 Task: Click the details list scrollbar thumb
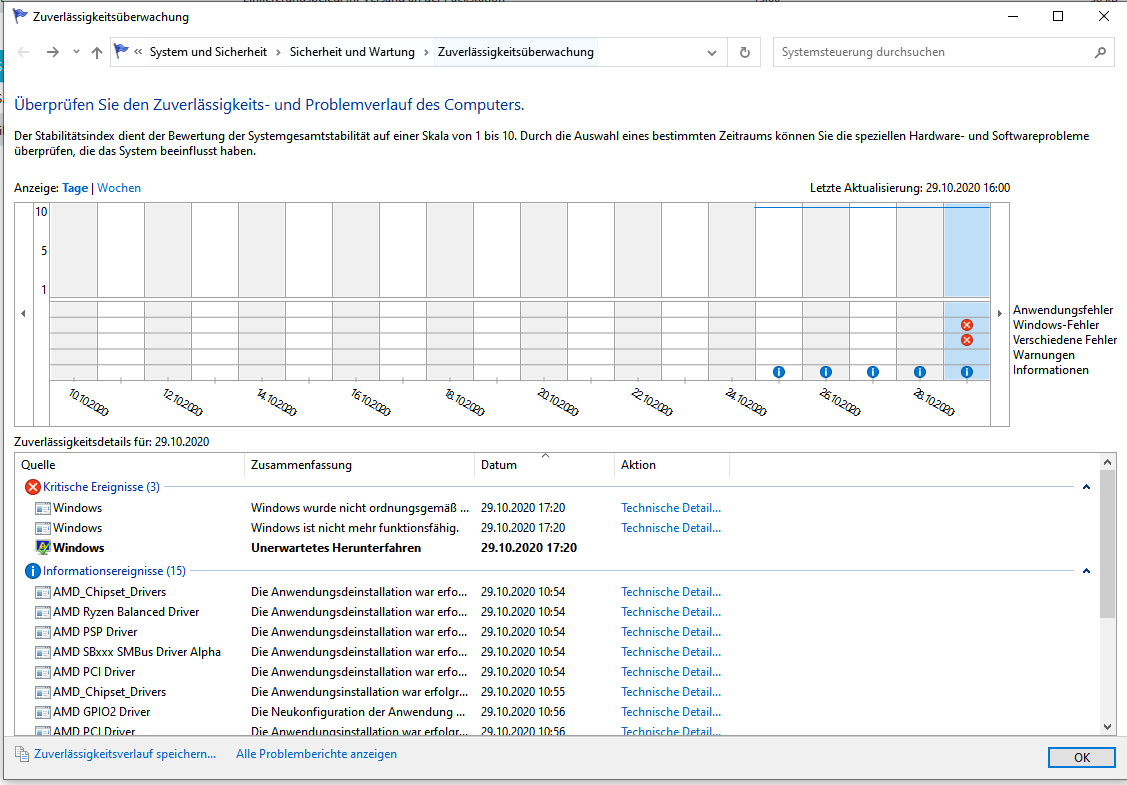[1107, 545]
